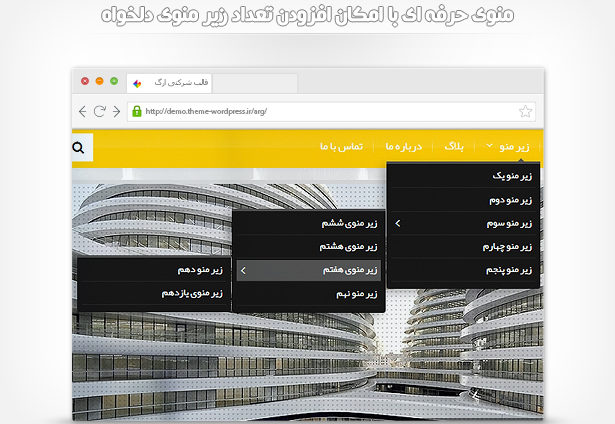
Task: Click the tab's colorful favicon
Action: coord(137,82)
